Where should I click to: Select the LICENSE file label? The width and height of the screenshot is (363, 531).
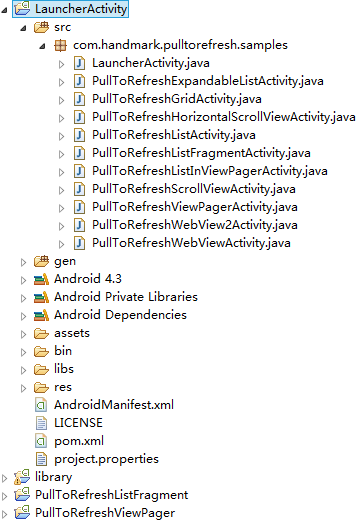79,423
